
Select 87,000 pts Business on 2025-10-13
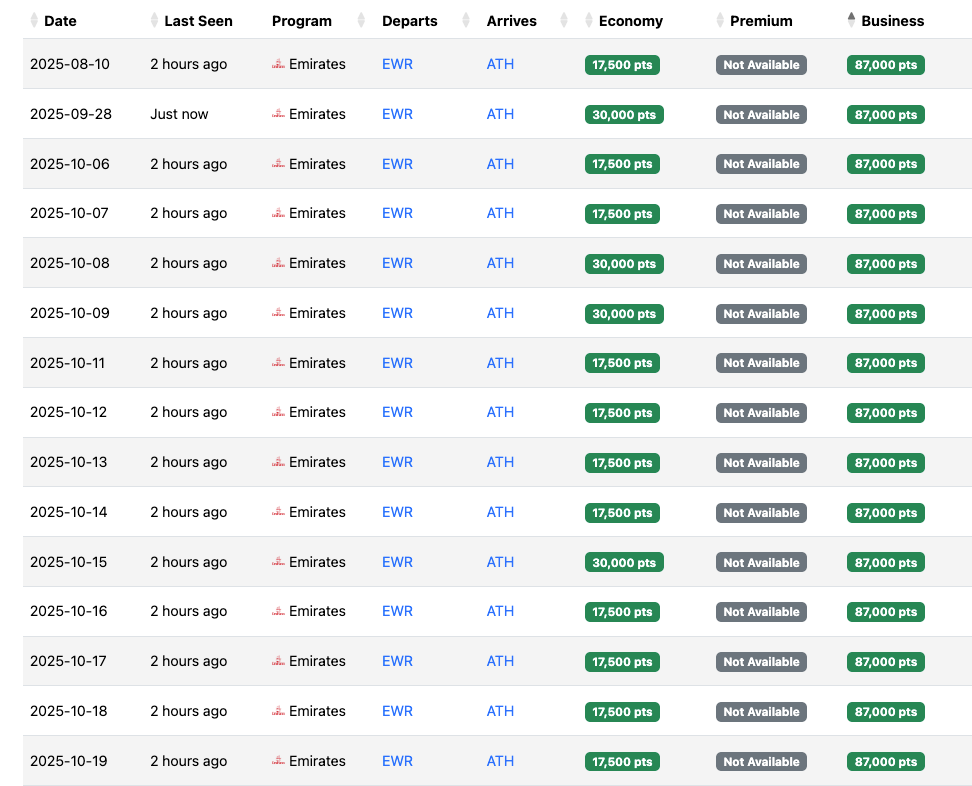886,462
